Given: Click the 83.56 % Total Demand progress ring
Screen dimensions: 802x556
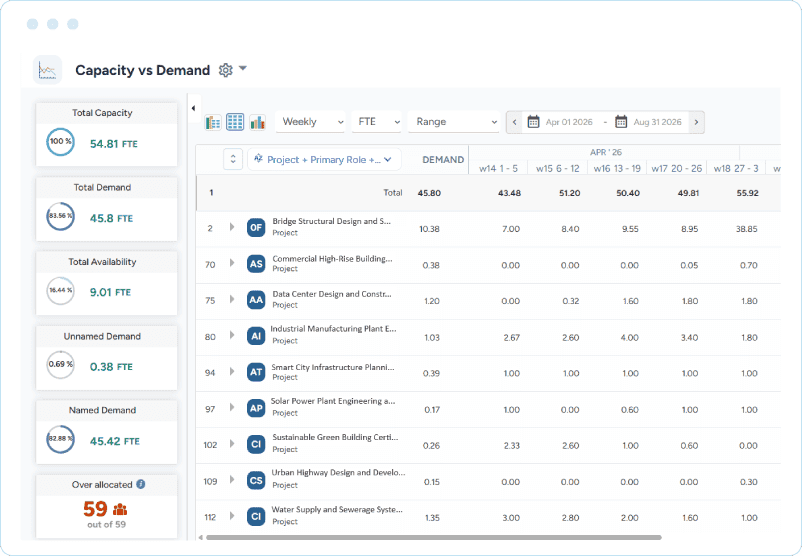Looking at the screenshot, I should [x=60, y=216].
